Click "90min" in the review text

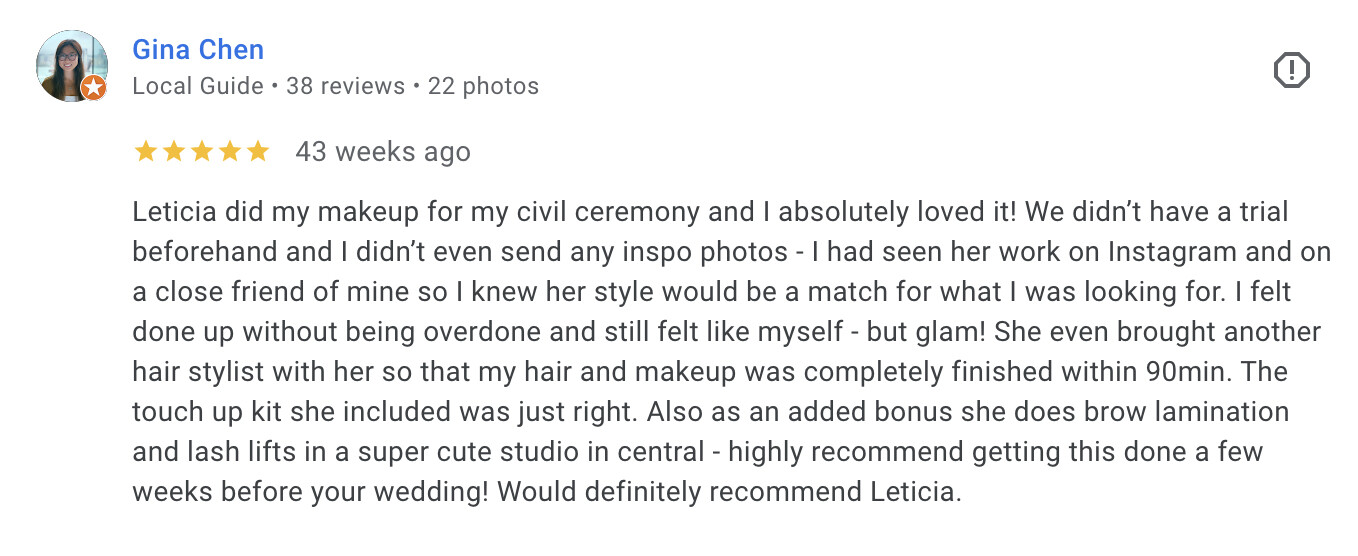1191,372
